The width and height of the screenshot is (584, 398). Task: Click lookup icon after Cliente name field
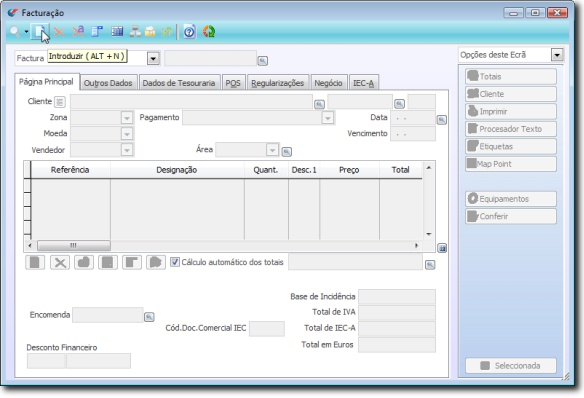(319, 104)
